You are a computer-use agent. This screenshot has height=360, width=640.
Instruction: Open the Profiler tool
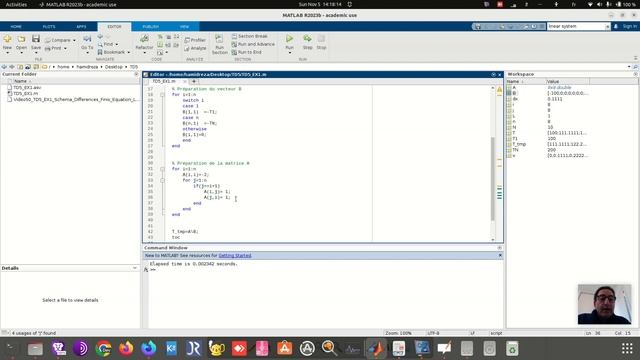[x=196, y=40]
